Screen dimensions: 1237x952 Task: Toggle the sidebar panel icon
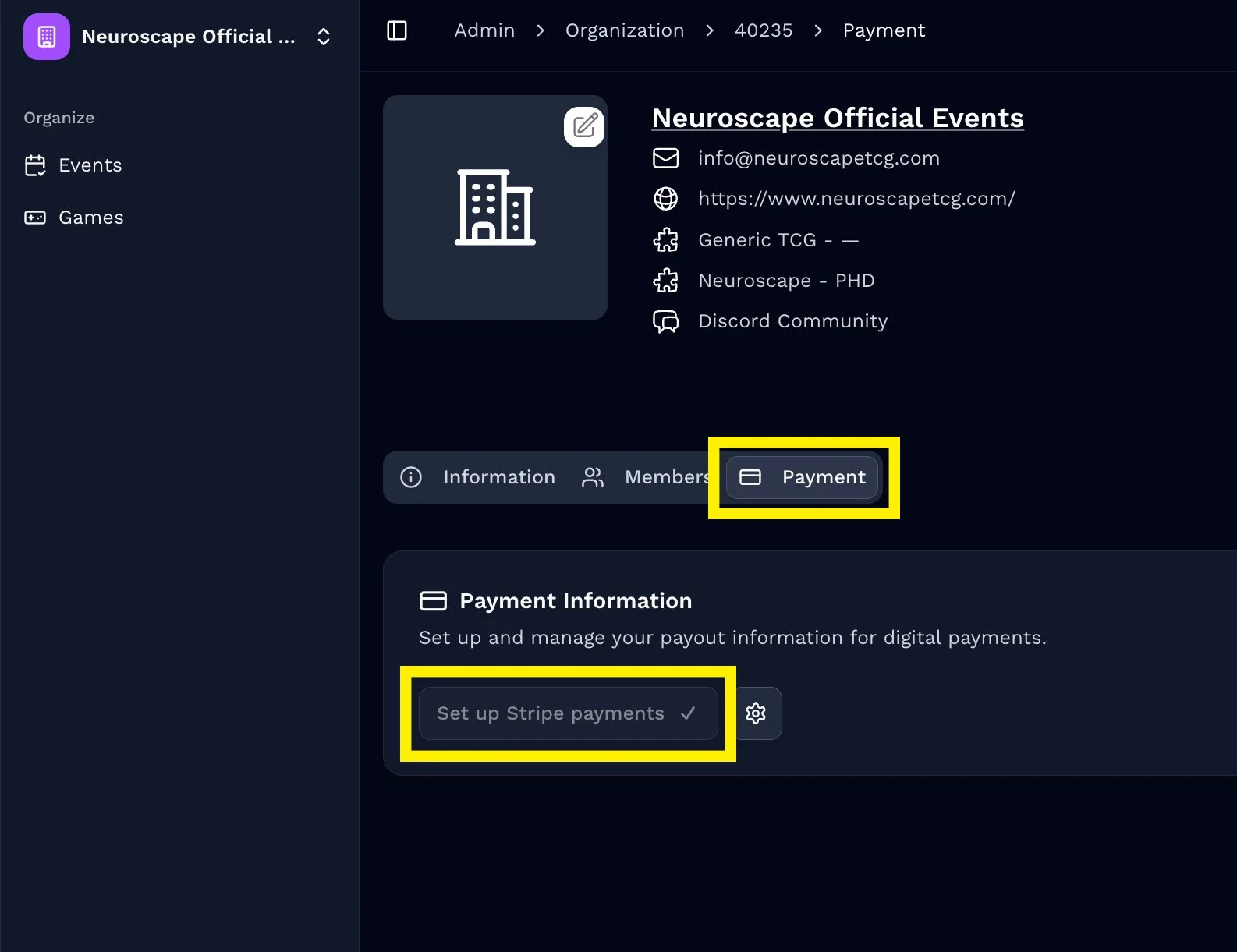pyautogui.click(x=397, y=30)
